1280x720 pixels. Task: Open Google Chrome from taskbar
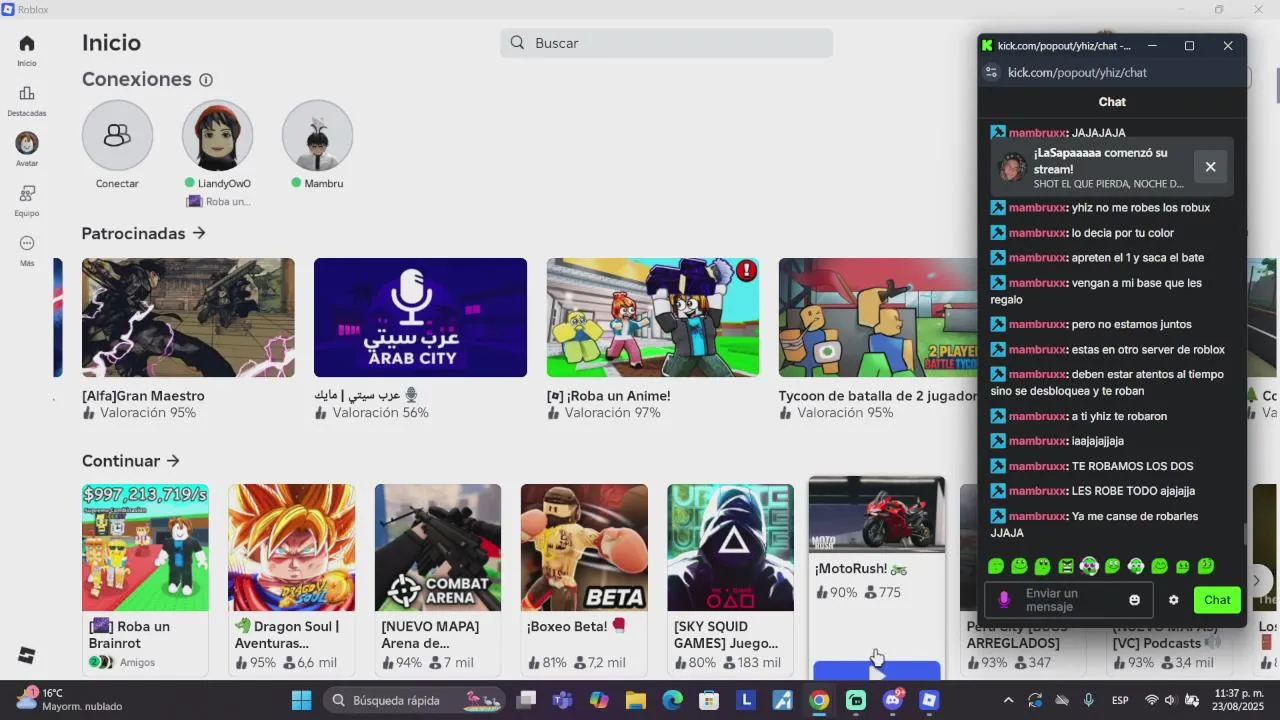coord(819,700)
